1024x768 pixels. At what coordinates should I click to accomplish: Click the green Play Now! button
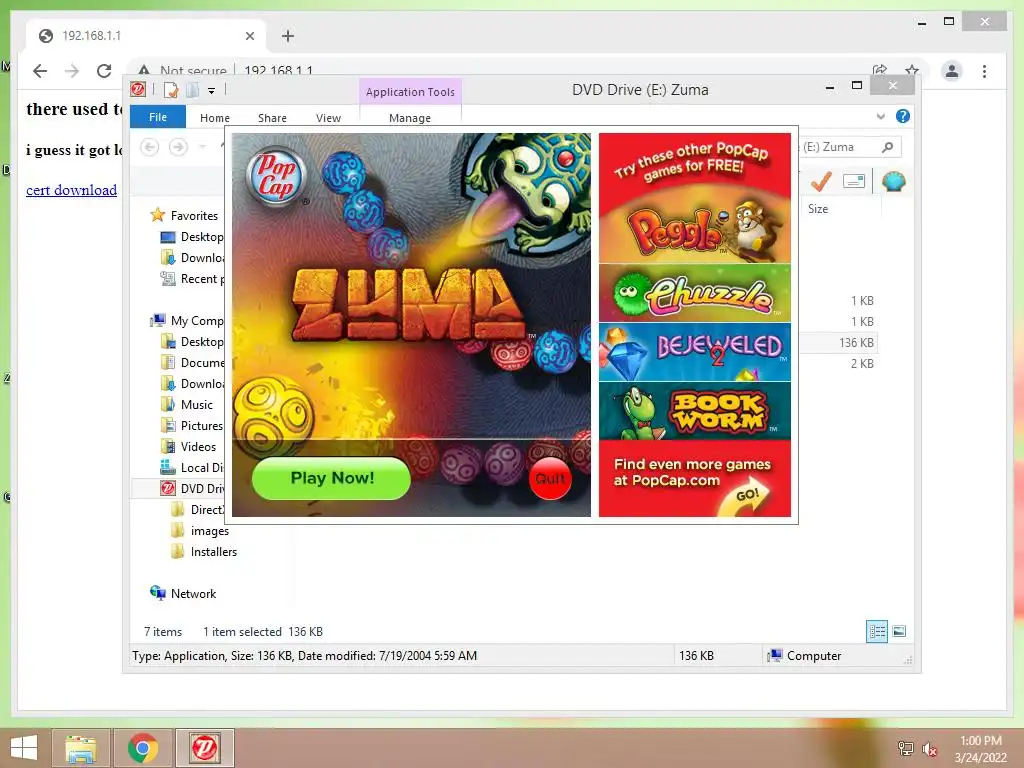331,478
